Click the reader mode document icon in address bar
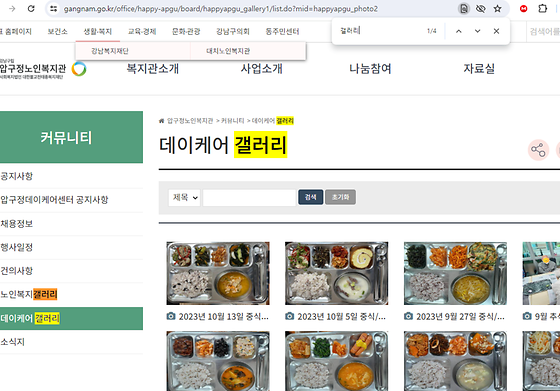The width and height of the screenshot is (560, 391). (x=464, y=9)
